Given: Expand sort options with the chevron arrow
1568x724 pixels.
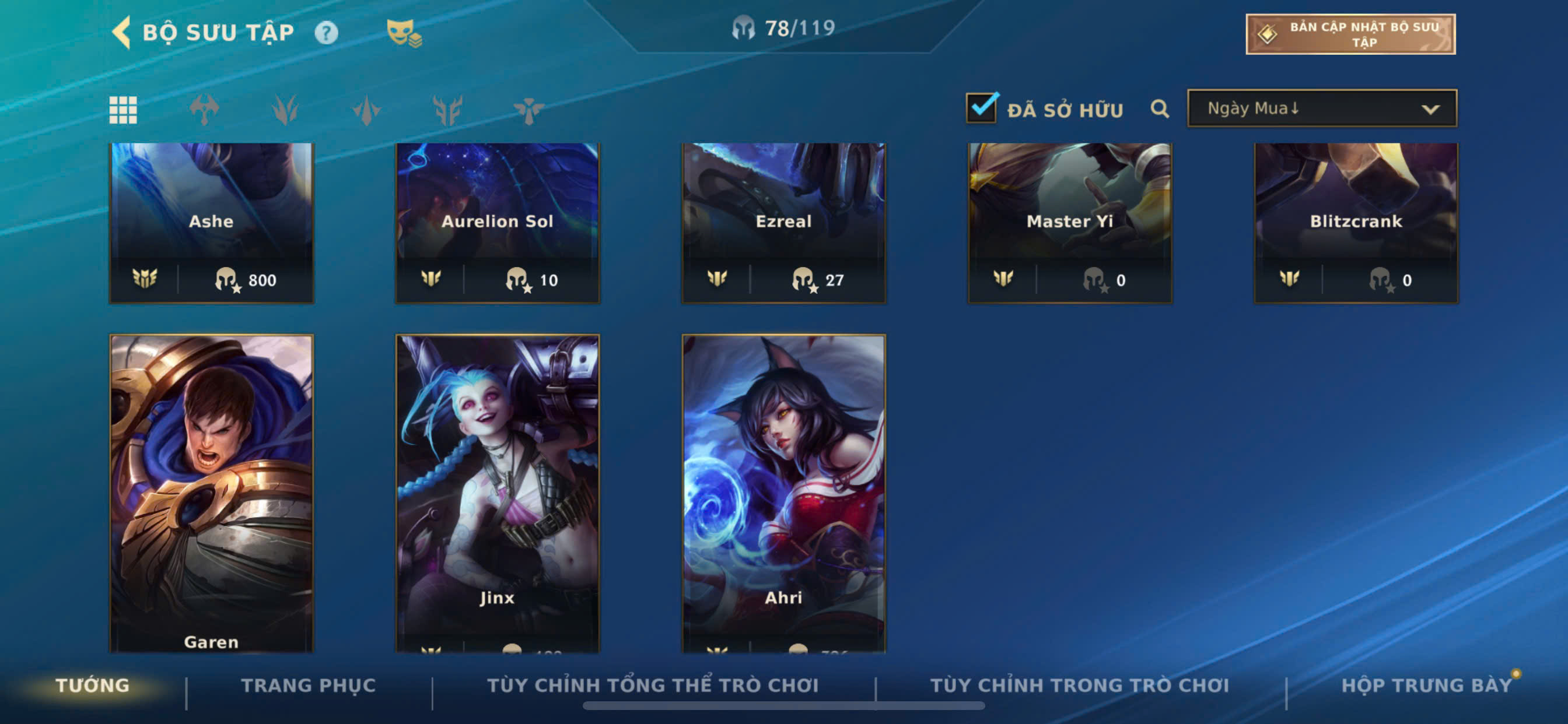Looking at the screenshot, I should [x=1430, y=110].
